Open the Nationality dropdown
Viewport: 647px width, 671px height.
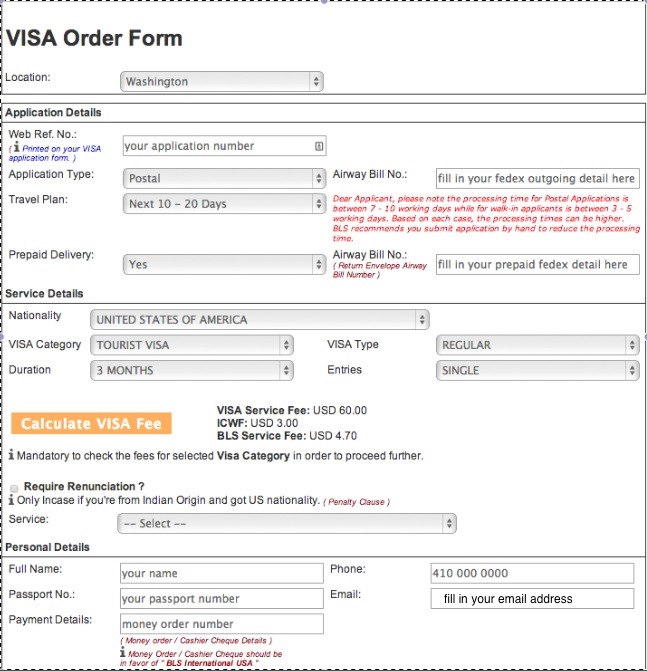click(x=259, y=320)
